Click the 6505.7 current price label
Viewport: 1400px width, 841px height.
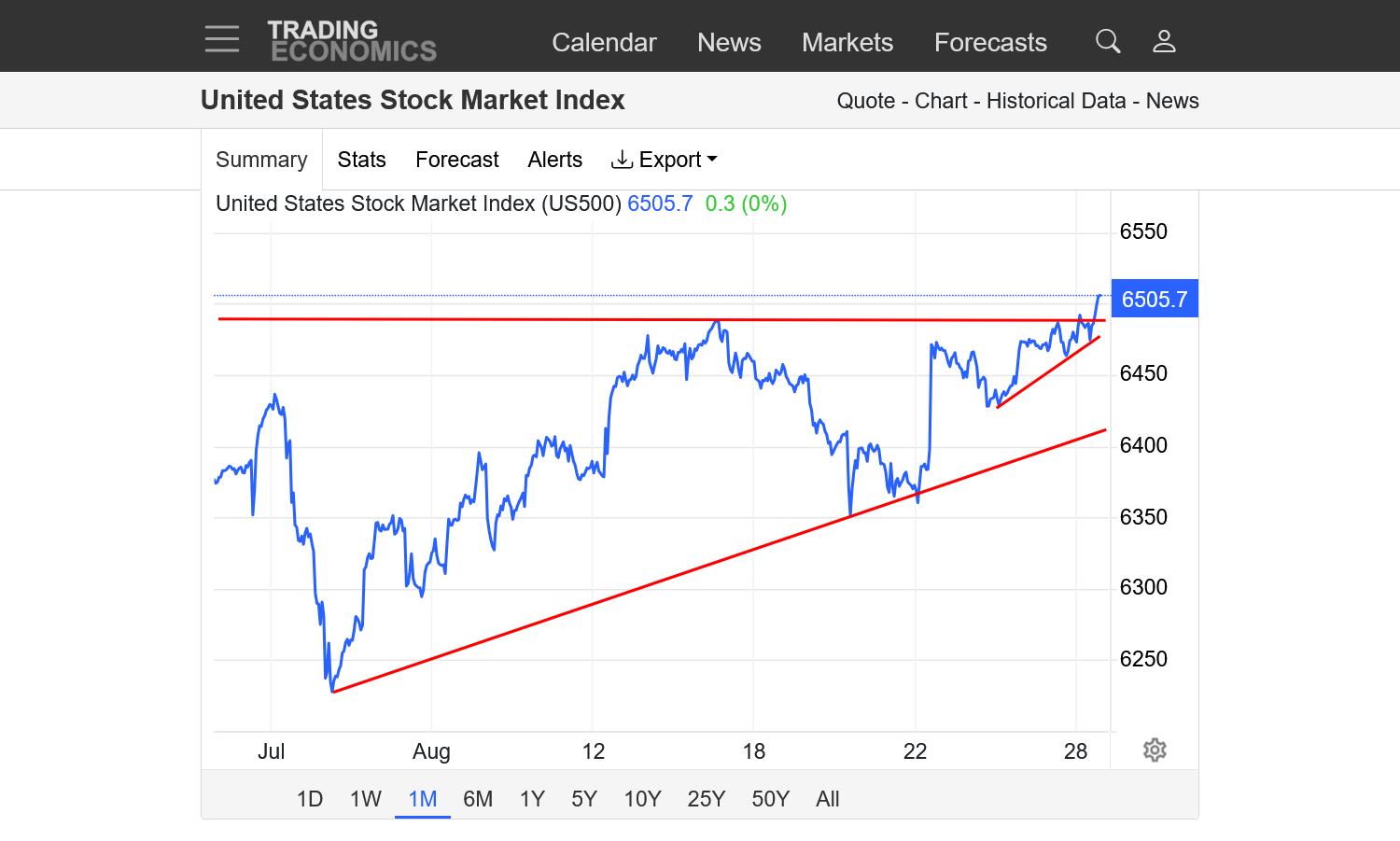[1155, 300]
